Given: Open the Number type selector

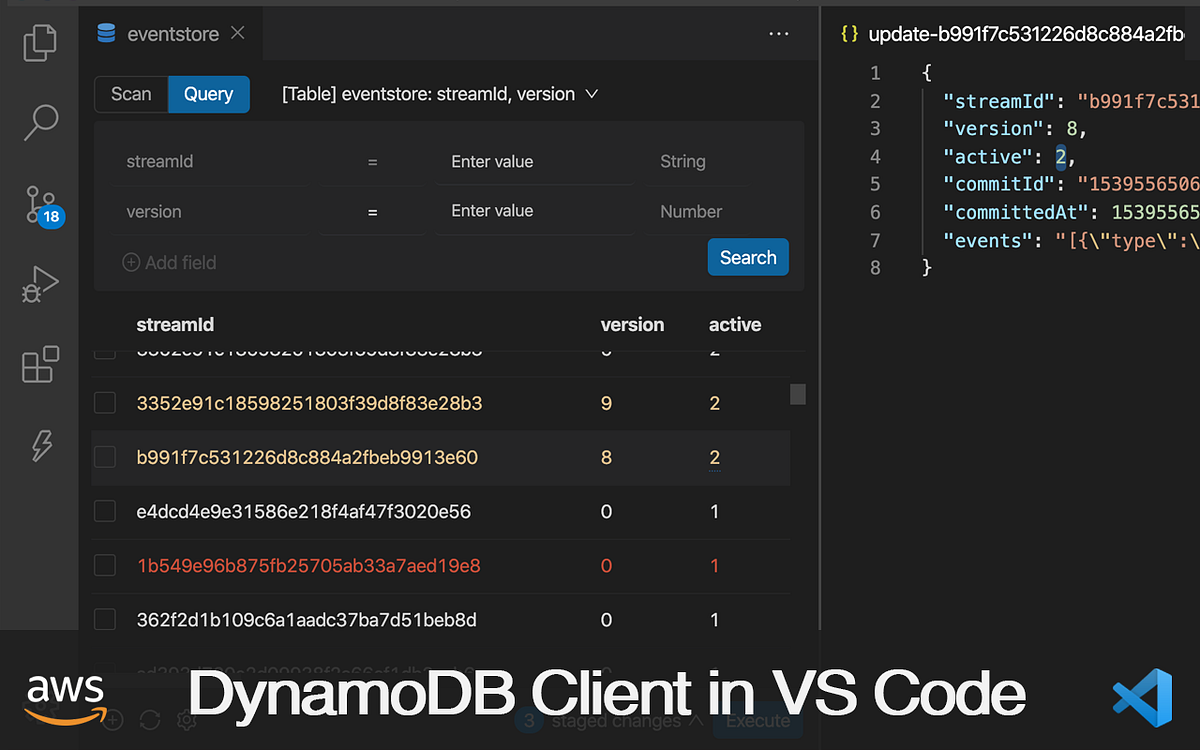Looking at the screenshot, I should coord(695,212).
